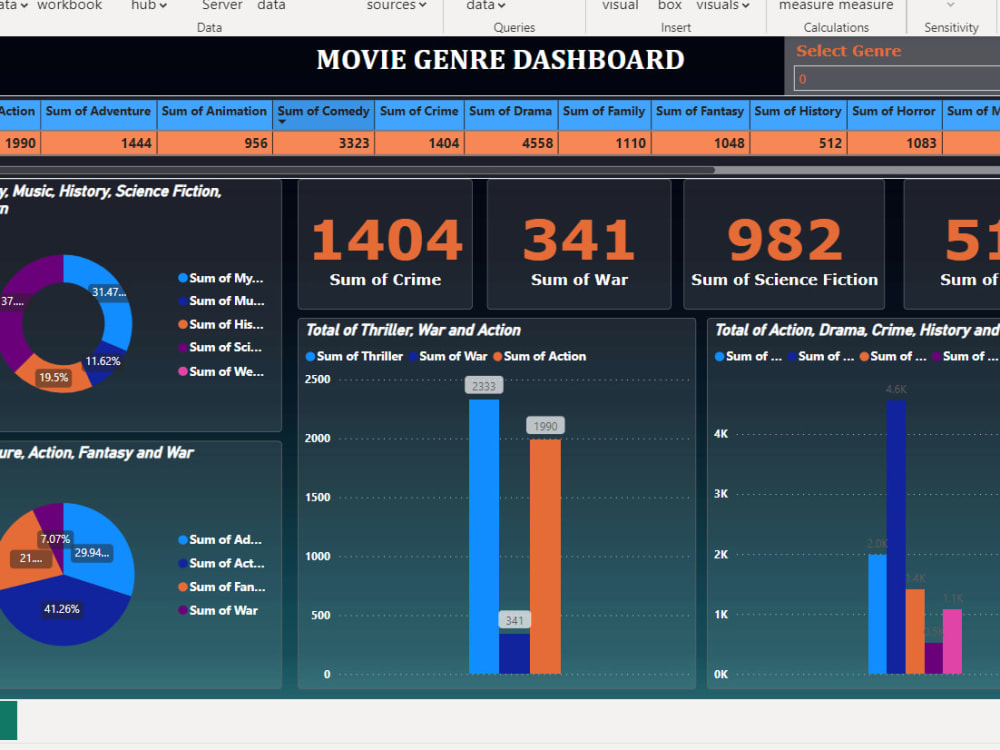Open the OneLake data hub menu
1000x750 pixels.
pyautogui.click(x=147, y=6)
